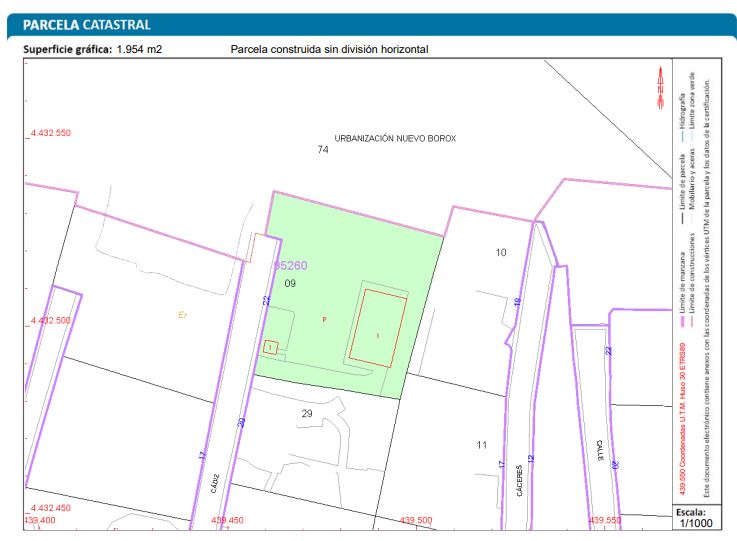Click the yellow 'EI' marker on the left parcel

click(x=182, y=315)
